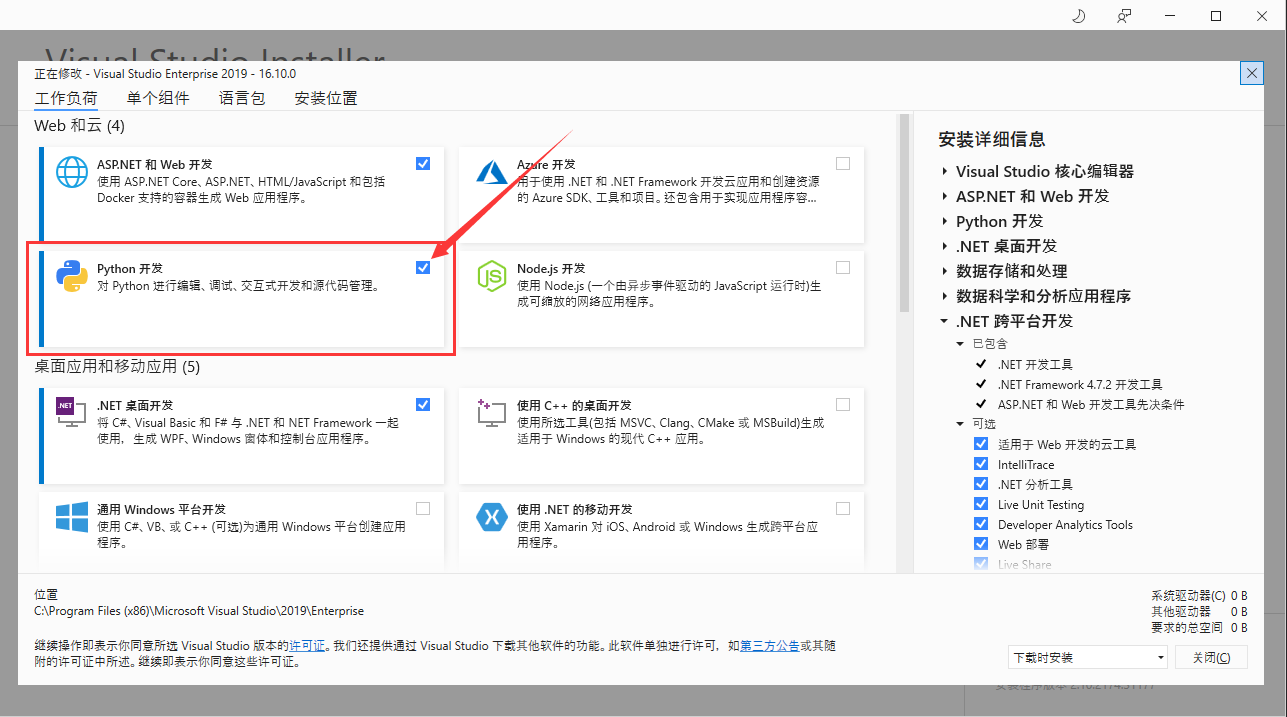Expand Visual Studio 核心编辑器 details

(x=945, y=171)
